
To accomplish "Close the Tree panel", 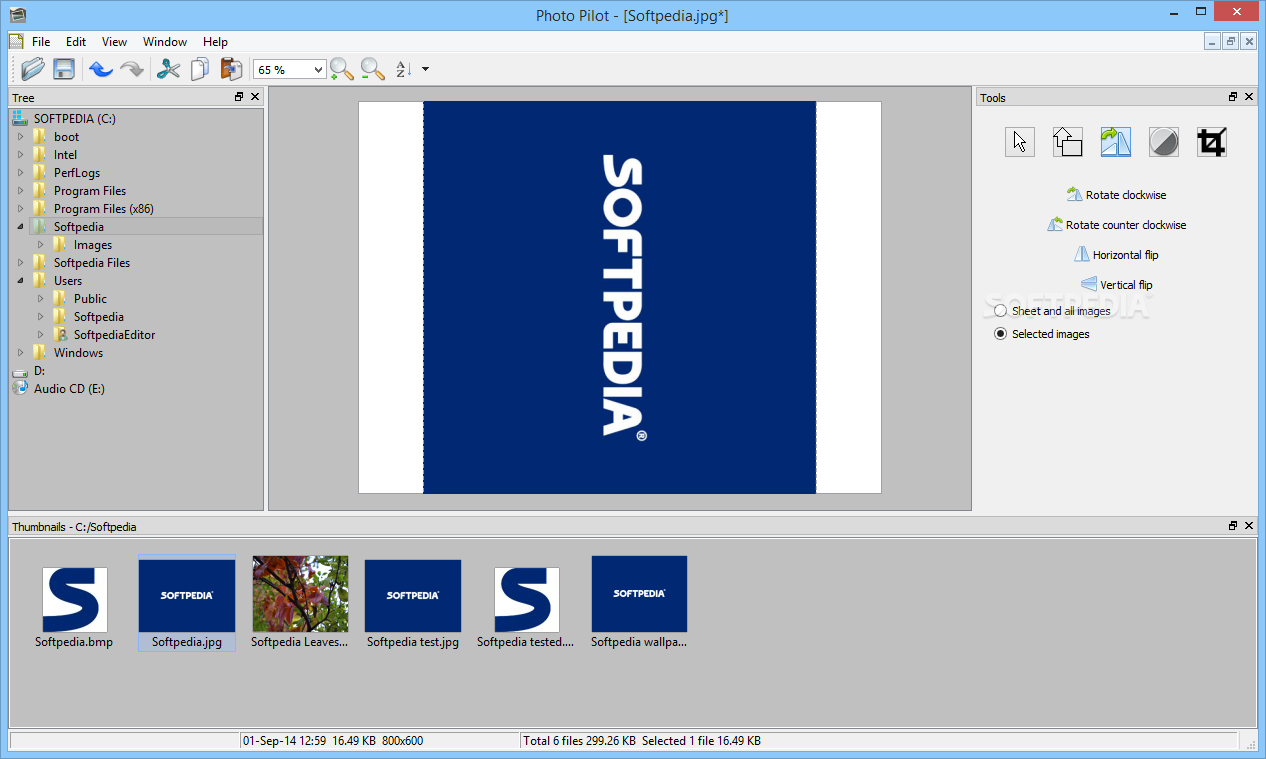I will tap(255, 97).
